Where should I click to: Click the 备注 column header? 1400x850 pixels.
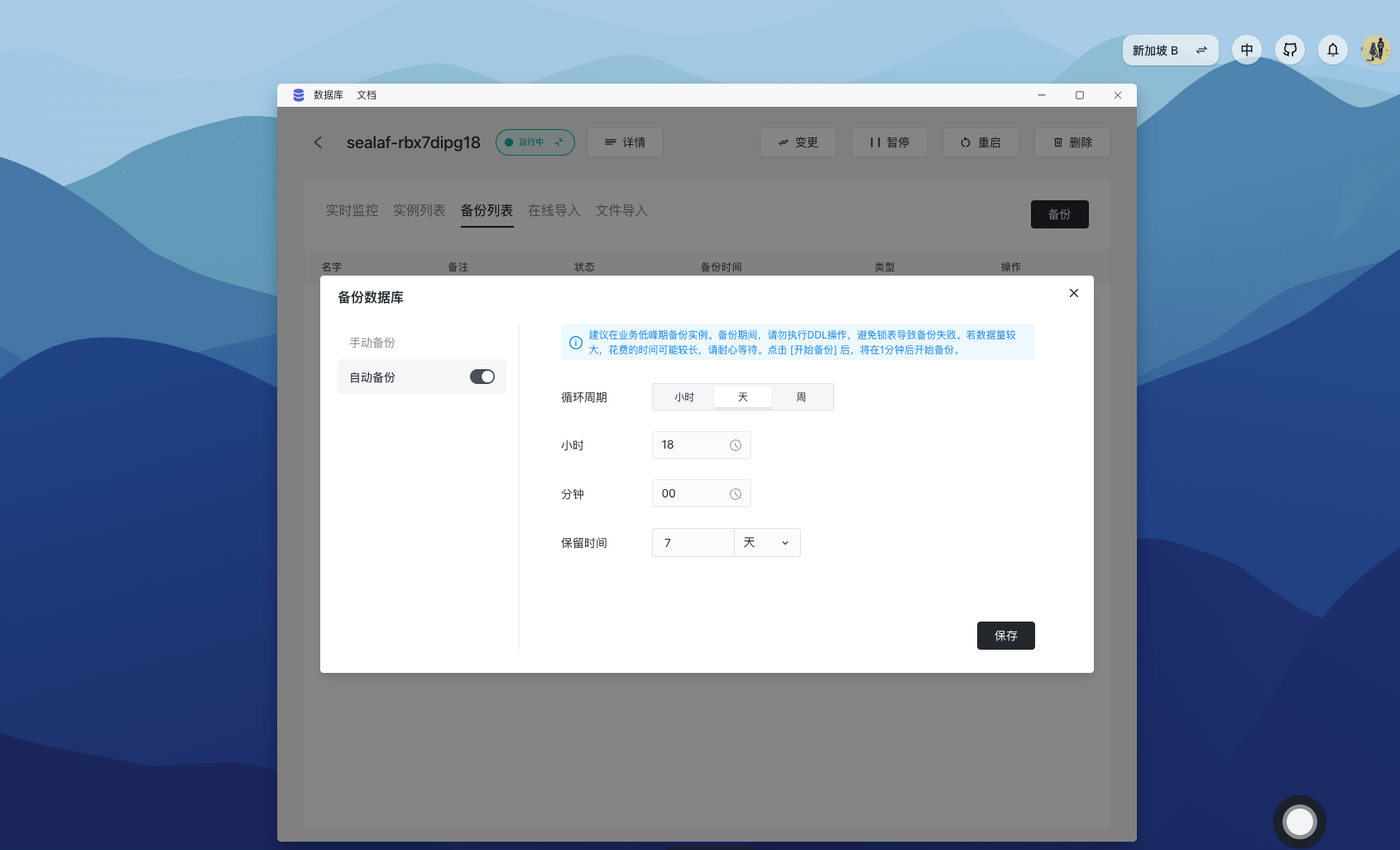pos(458,267)
